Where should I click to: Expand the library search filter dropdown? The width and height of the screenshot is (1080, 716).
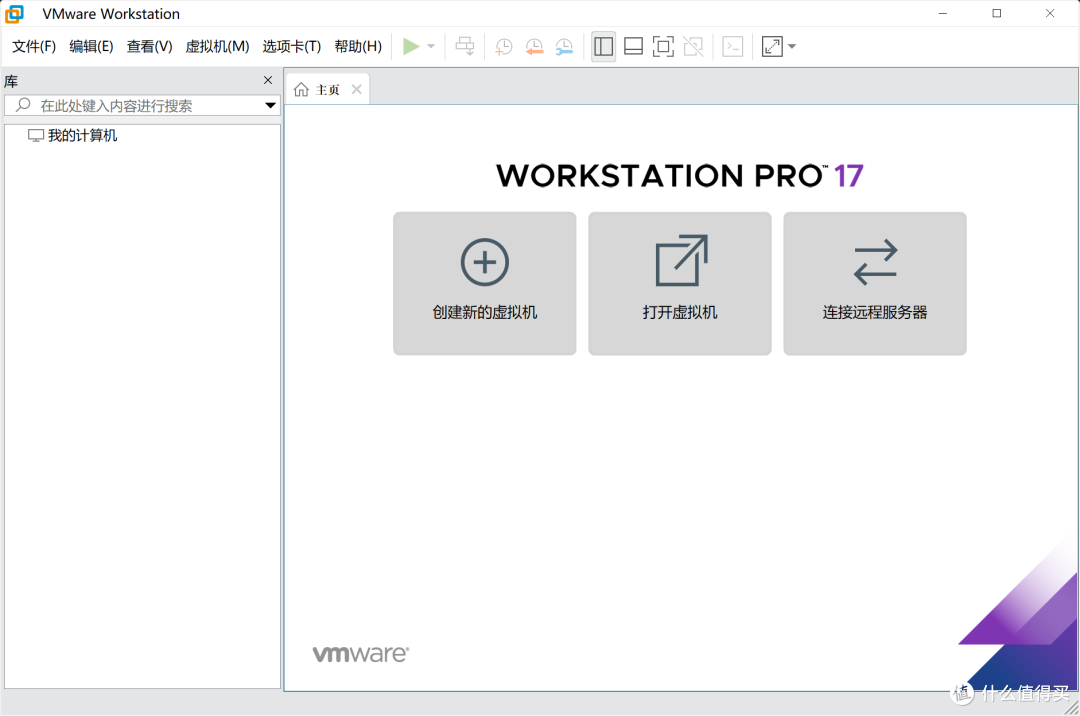click(x=270, y=105)
